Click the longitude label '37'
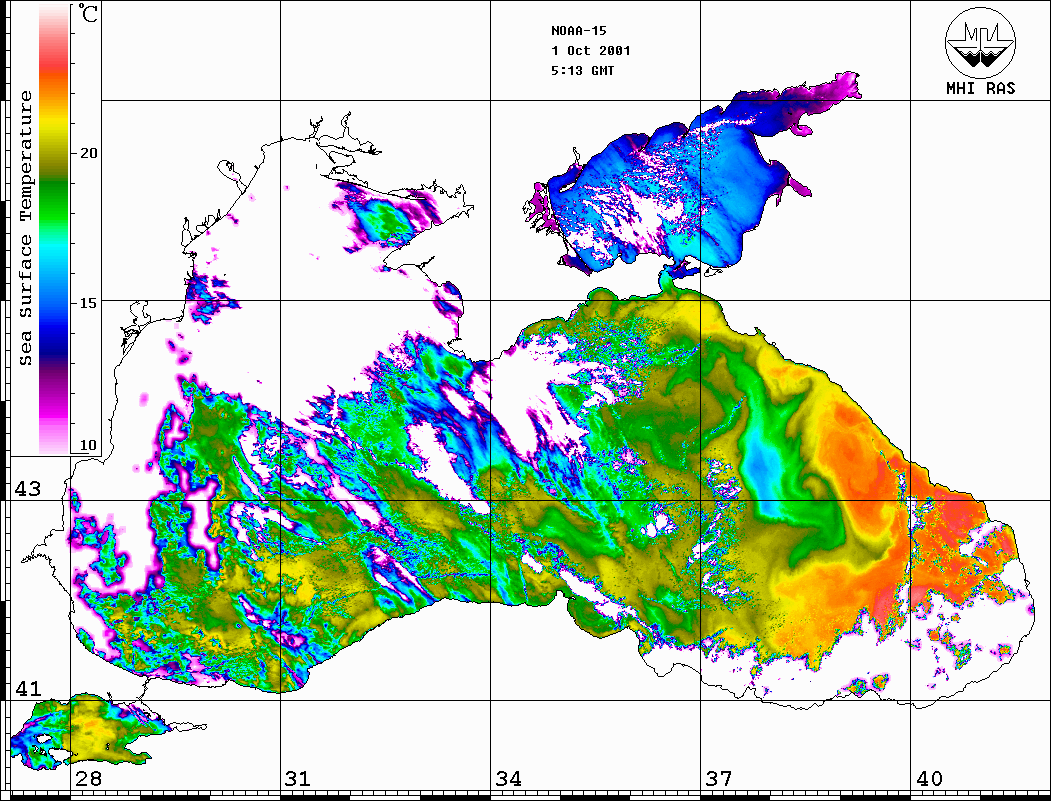The width and height of the screenshot is (1051, 801). [719, 778]
